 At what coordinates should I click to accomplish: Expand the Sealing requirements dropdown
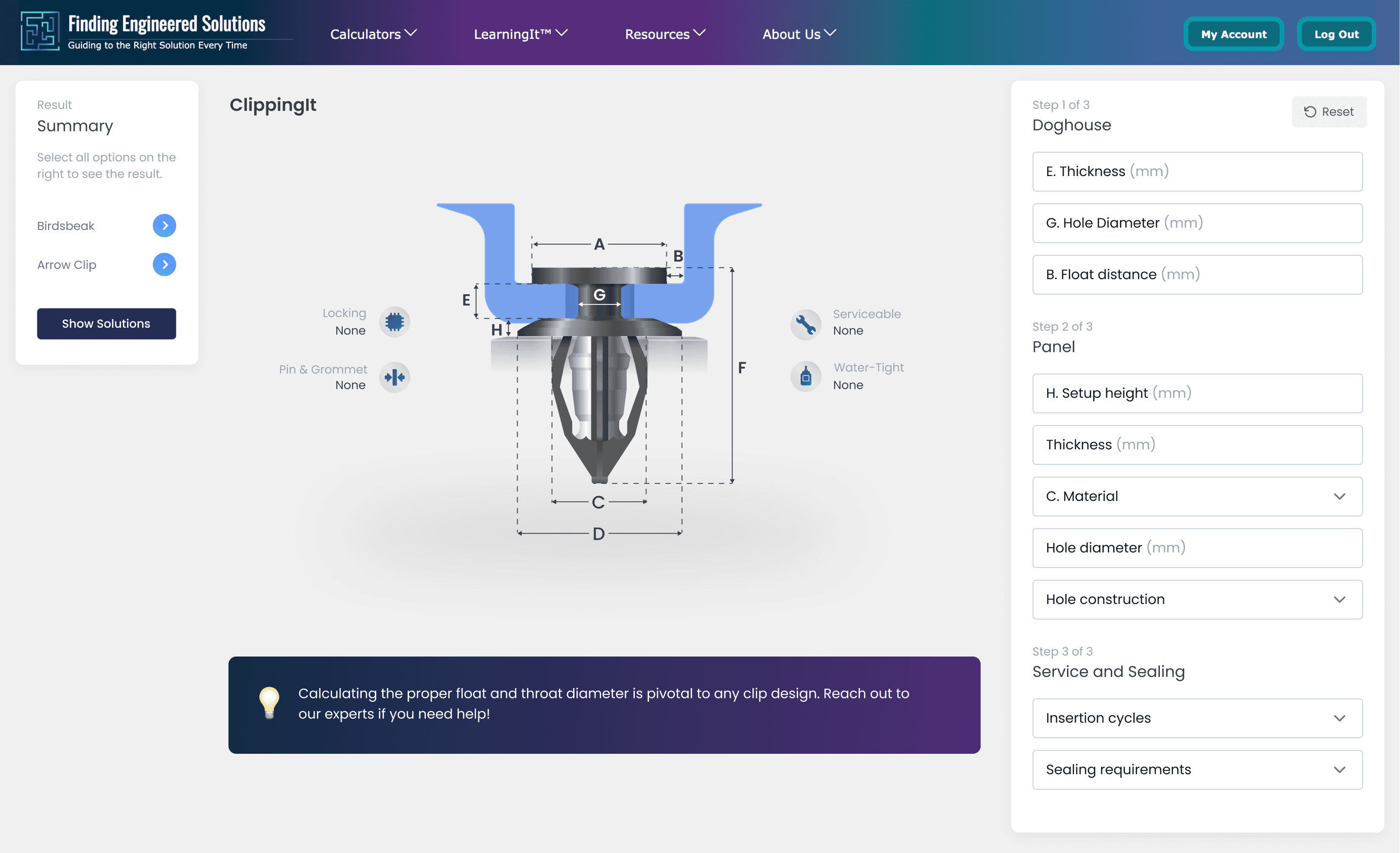pos(1197,769)
